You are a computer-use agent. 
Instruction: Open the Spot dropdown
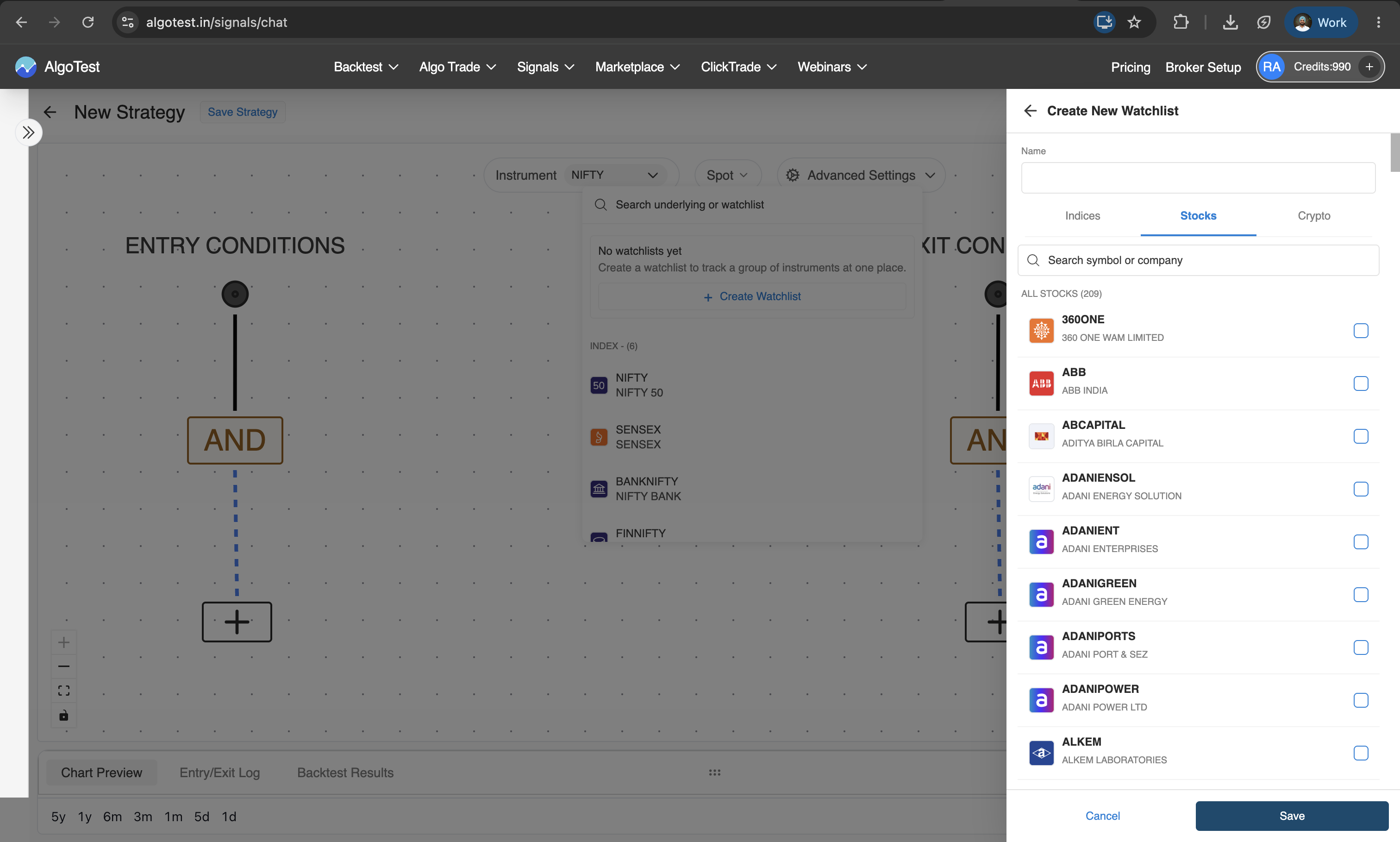tap(727, 176)
